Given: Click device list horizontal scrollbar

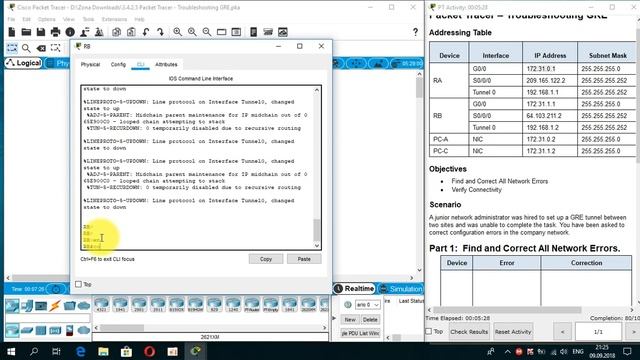Looking at the screenshot, I should click(x=122, y=328).
